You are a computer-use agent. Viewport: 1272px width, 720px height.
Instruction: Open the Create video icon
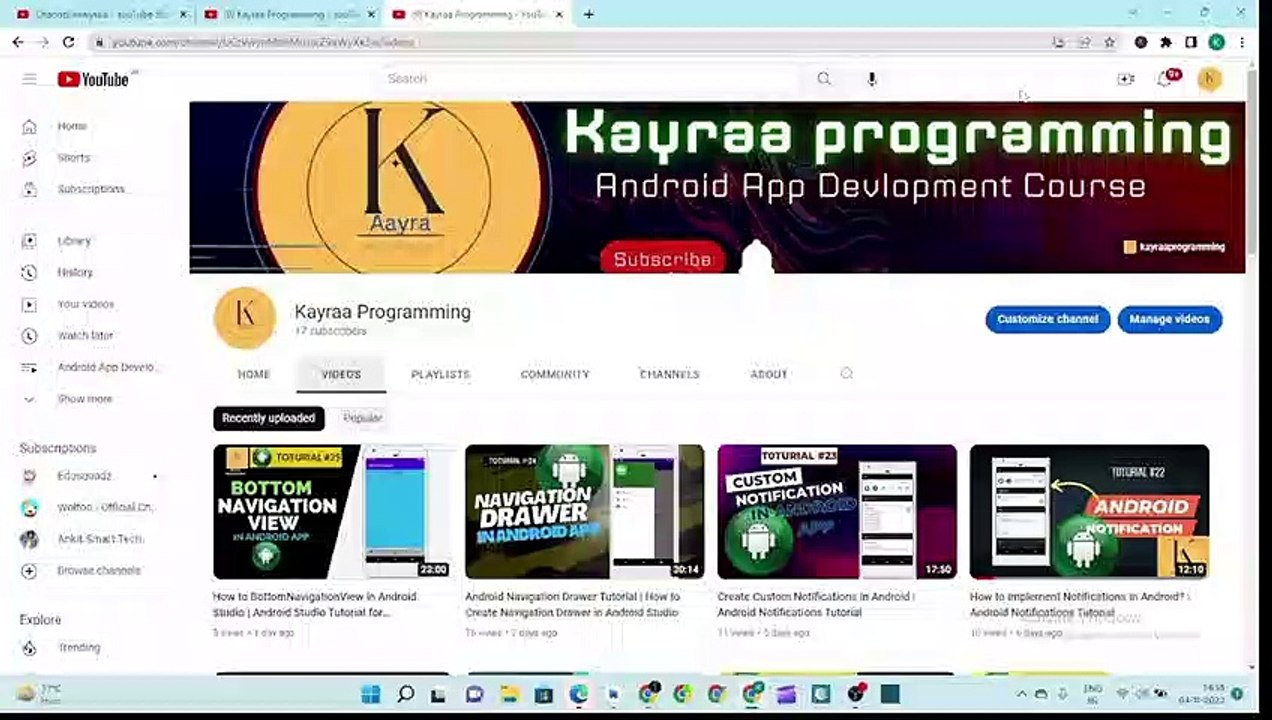1126,79
